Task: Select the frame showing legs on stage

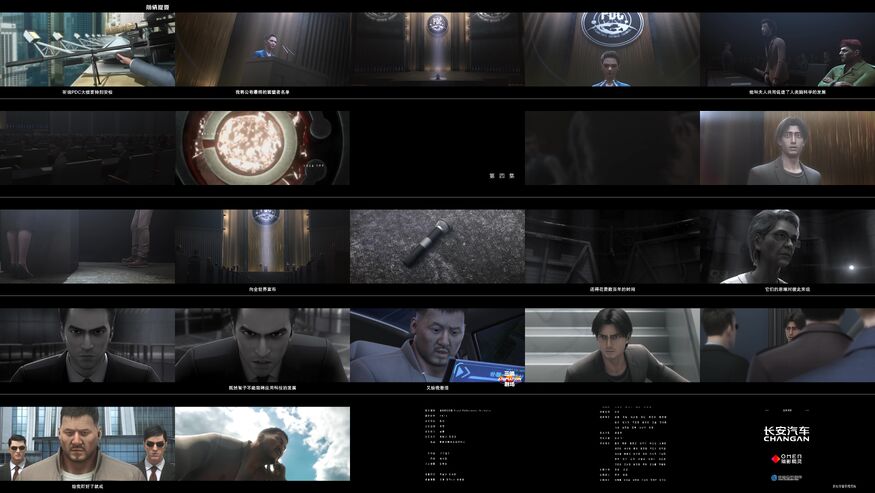Action: (x=88, y=246)
